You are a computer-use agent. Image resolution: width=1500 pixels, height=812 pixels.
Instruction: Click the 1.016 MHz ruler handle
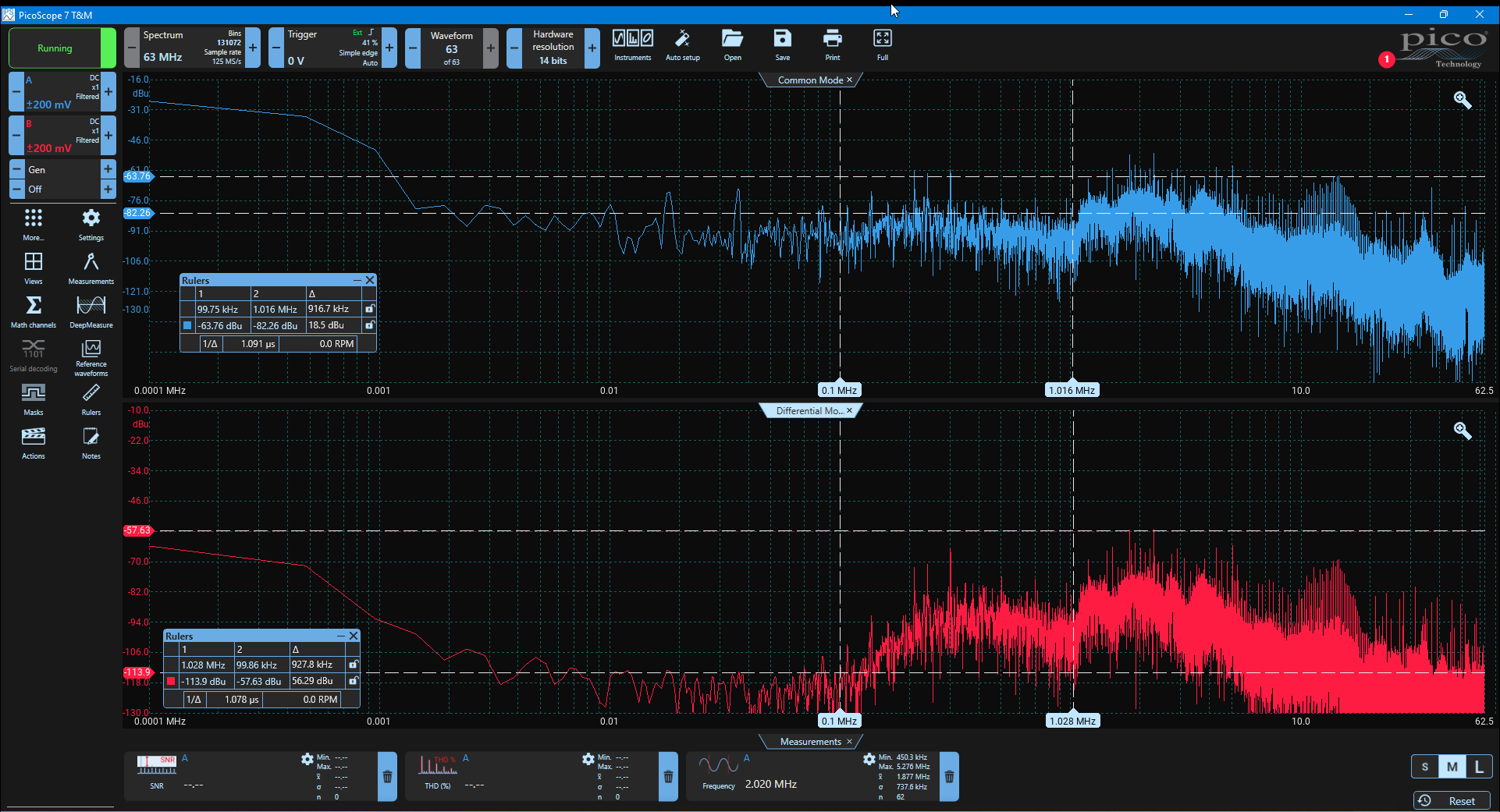(1072, 390)
